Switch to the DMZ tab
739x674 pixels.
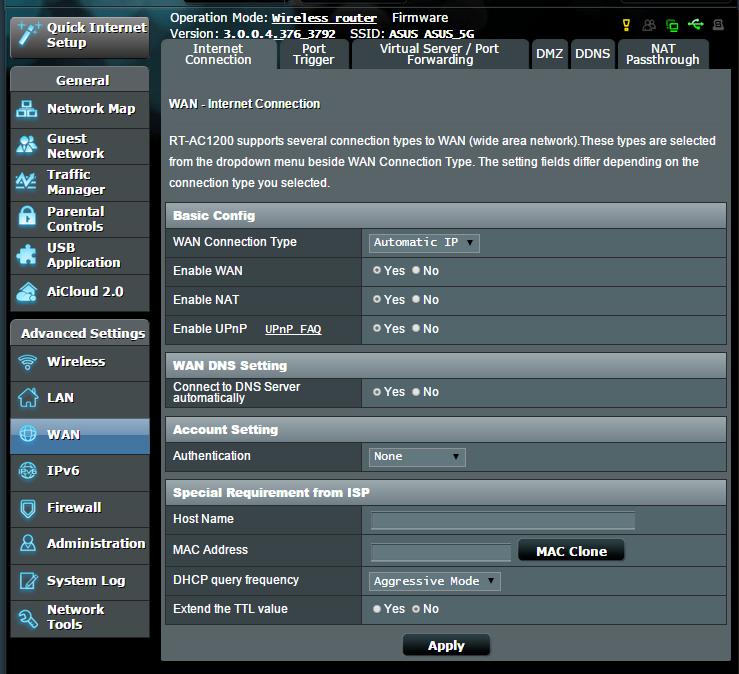tap(550, 54)
